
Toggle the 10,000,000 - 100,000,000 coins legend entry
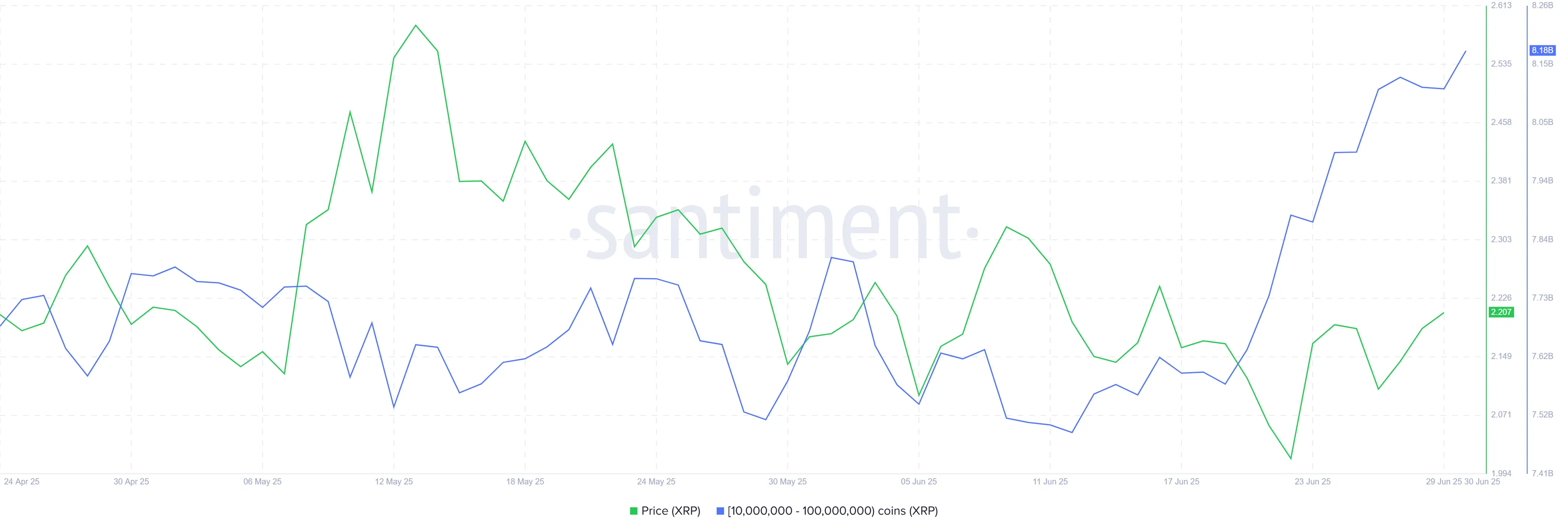coord(827,511)
